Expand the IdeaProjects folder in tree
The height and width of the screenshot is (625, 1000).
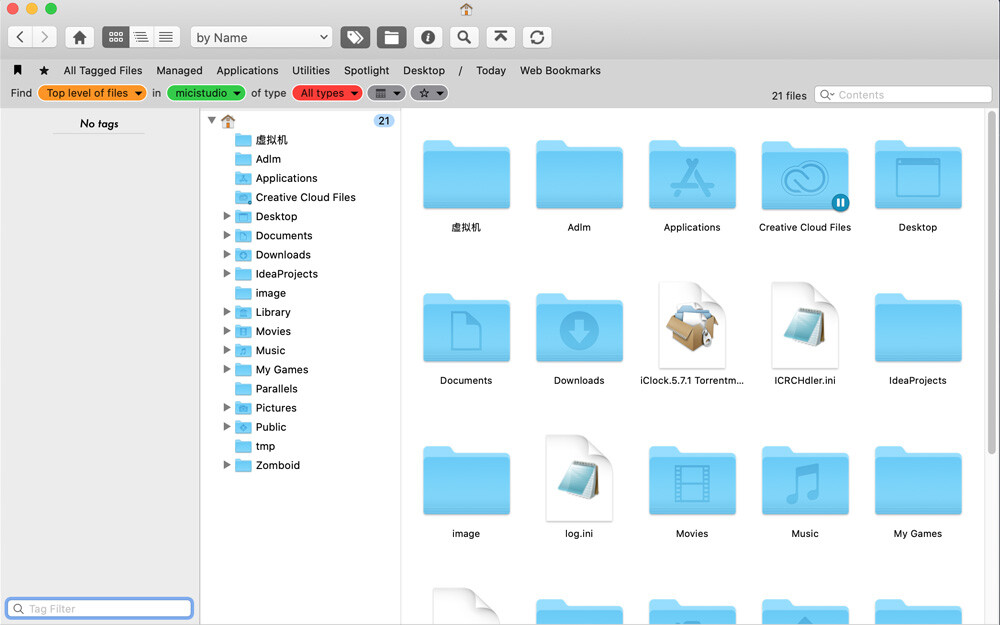[226, 274]
